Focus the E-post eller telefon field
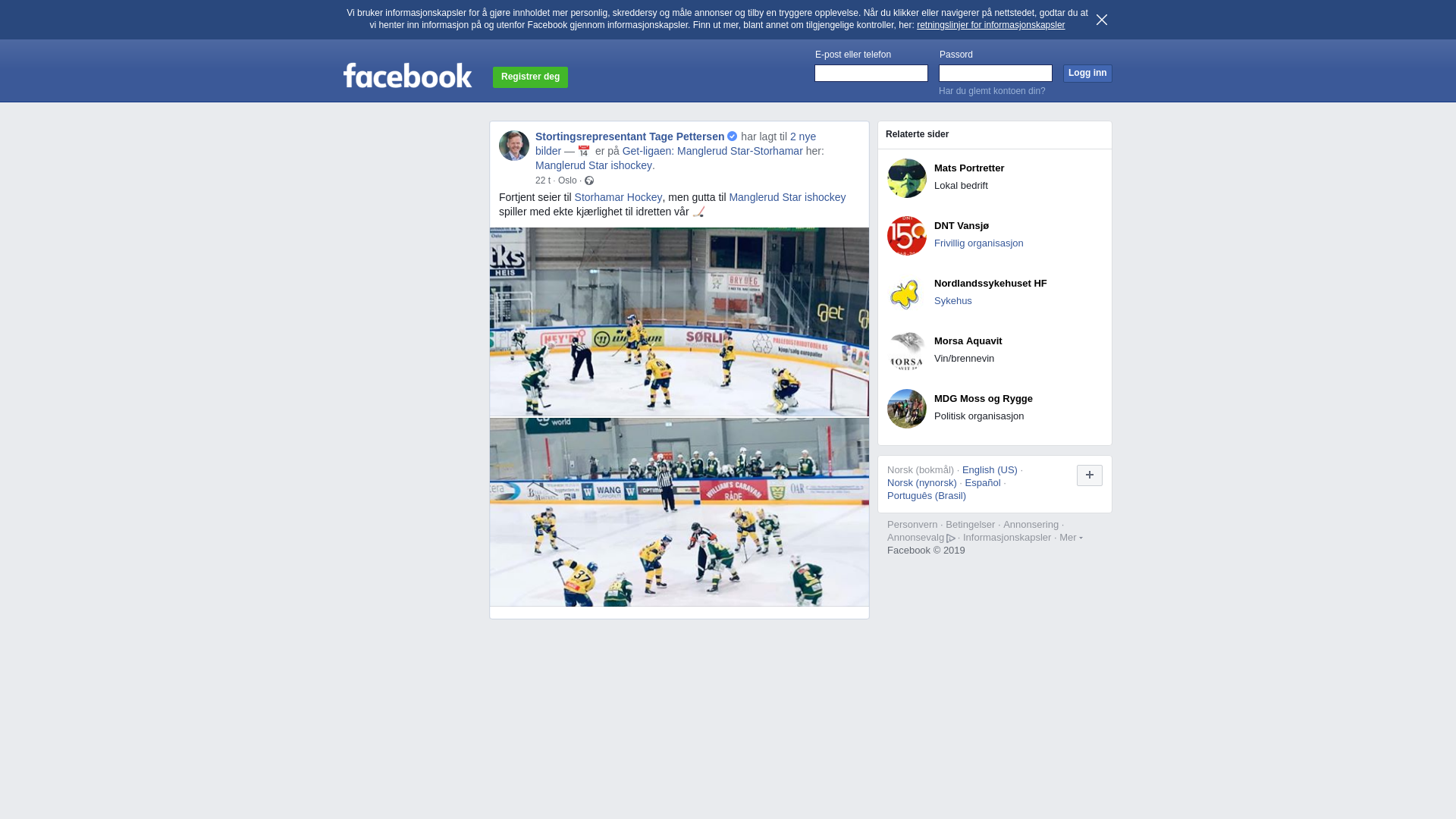Image resolution: width=1456 pixels, height=819 pixels. 871,73
